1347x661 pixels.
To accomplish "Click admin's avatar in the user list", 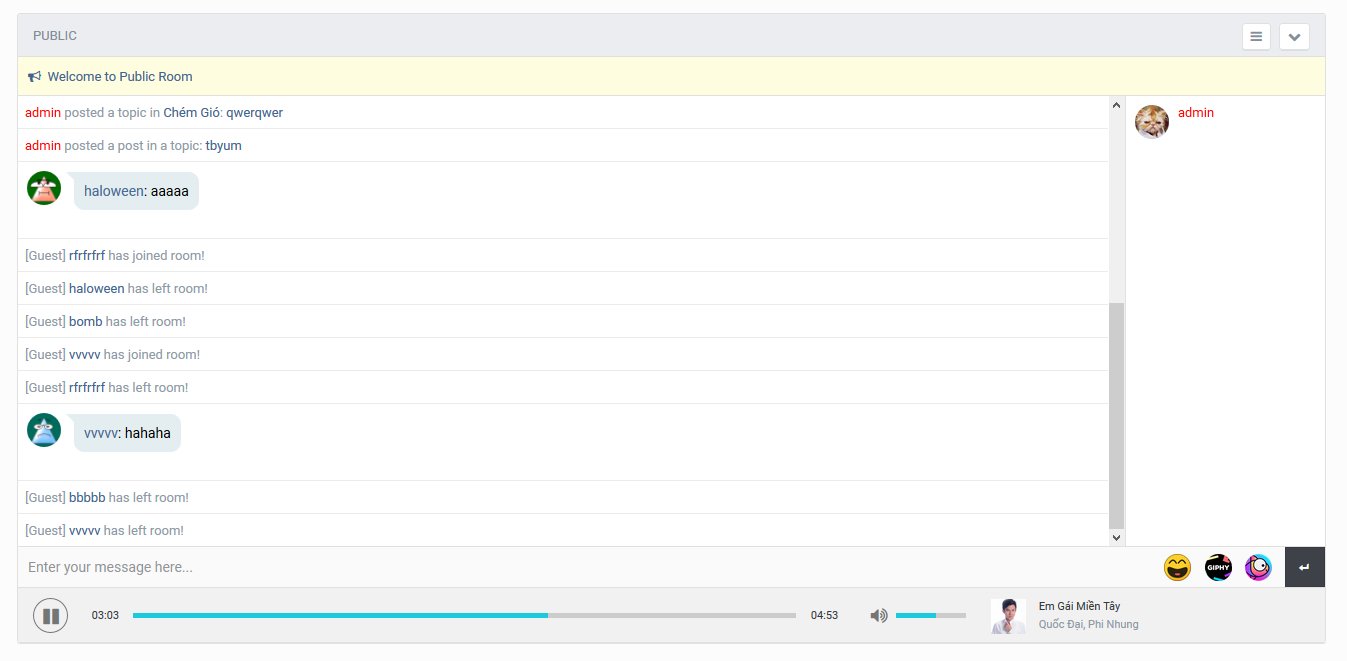I will coord(1152,122).
